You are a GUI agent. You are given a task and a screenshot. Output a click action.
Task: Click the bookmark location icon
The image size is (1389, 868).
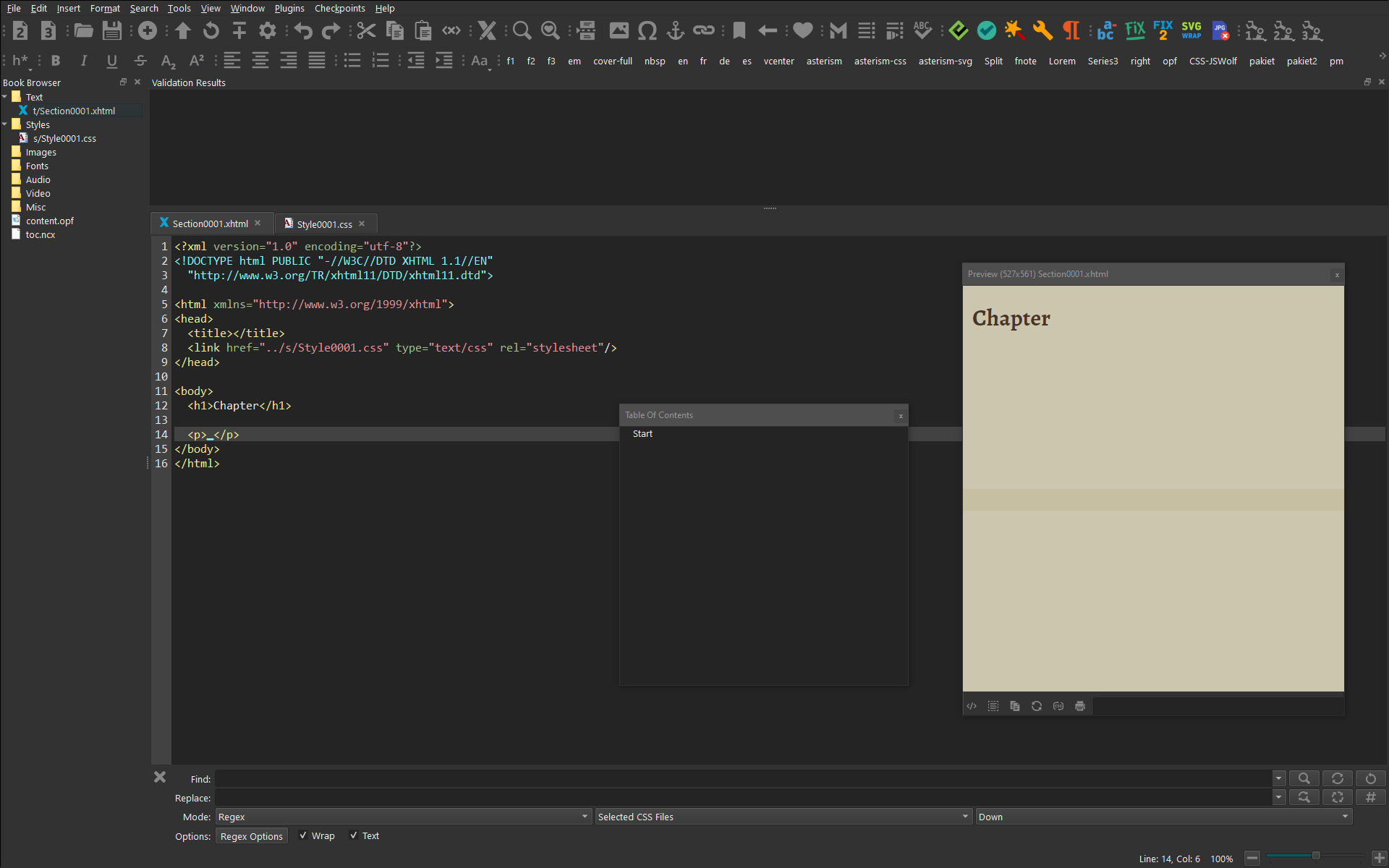(x=739, y=31)
